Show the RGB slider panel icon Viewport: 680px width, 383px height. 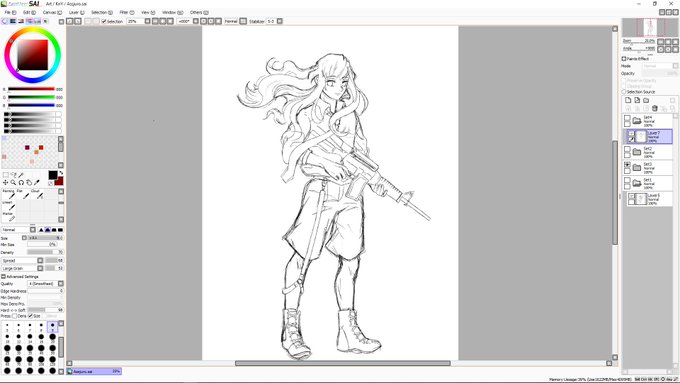tap(13, 21)
